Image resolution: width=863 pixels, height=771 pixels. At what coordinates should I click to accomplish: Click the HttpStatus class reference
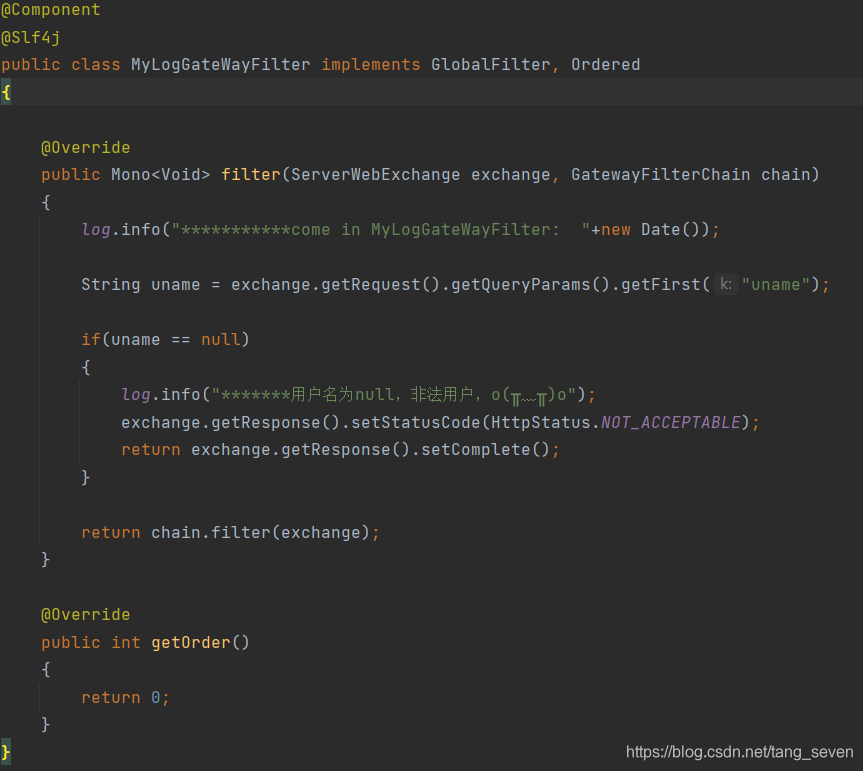coord(540,423)
